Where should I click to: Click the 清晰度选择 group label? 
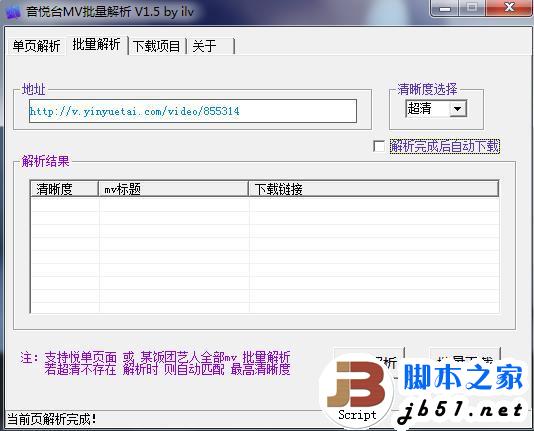pos(427,89)
